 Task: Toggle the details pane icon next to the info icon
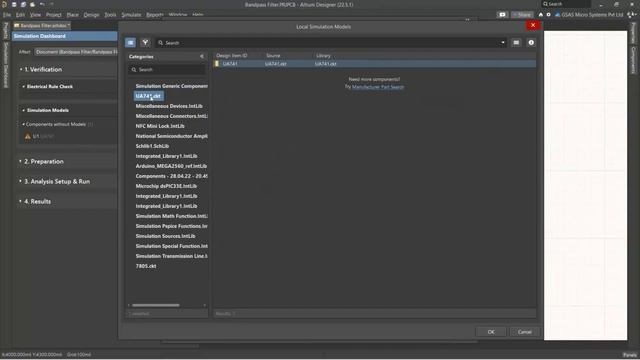(x=516, y=42)
